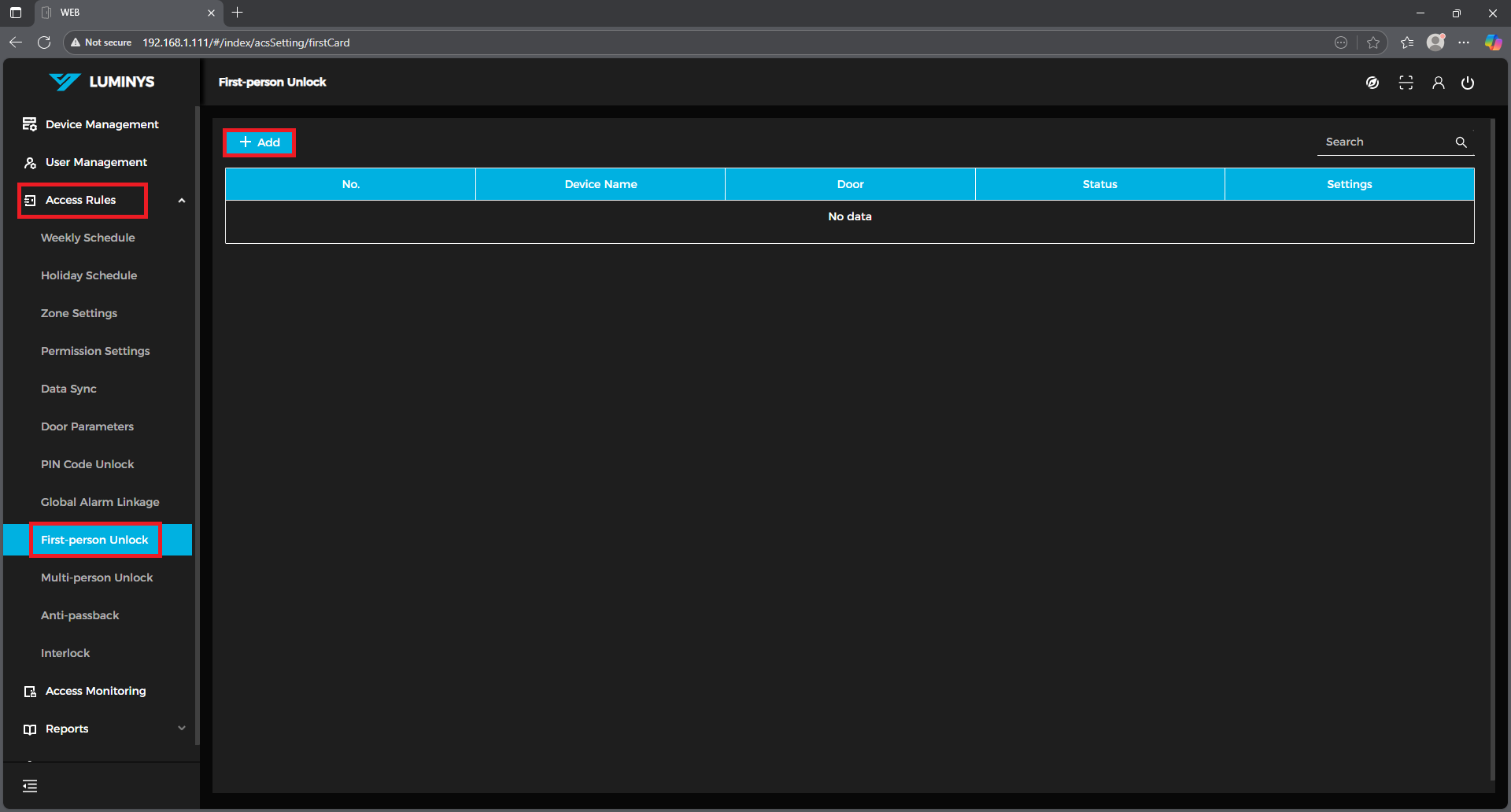
Task: Open User Management section
Action: pyautogui.click(x=96, y=162)
